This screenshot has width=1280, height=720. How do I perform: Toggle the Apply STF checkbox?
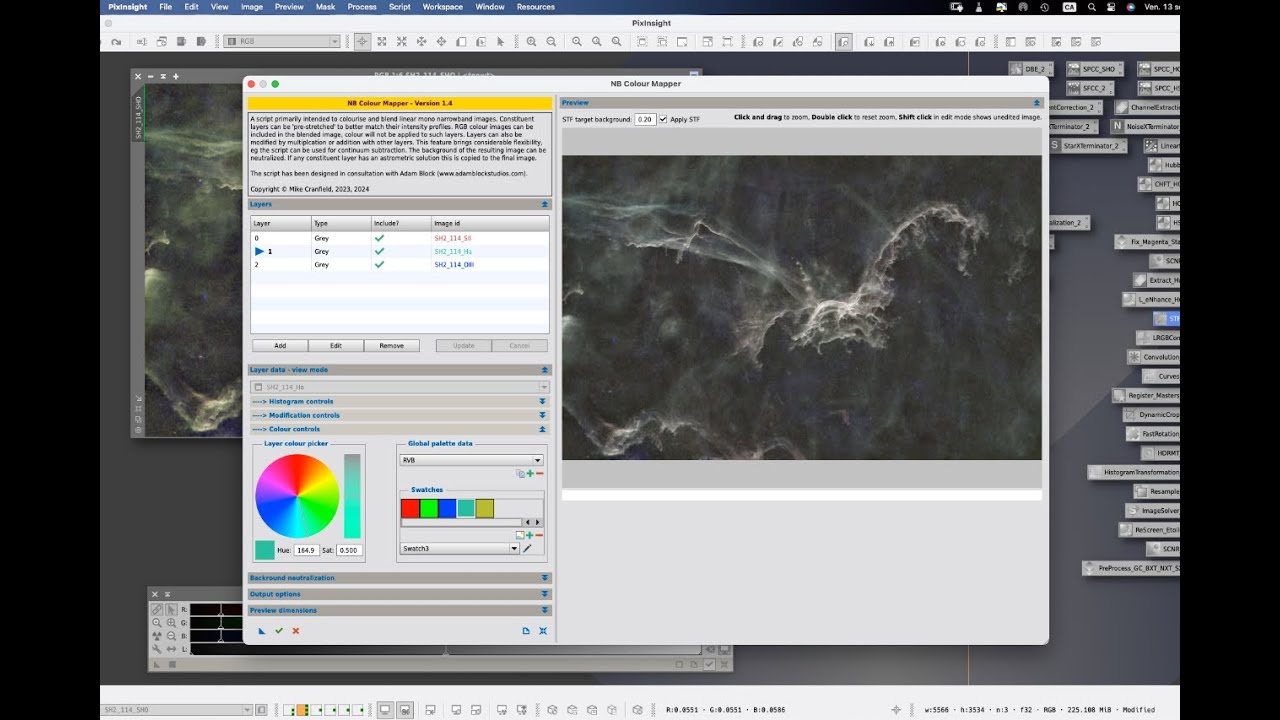tap(663, 119)
